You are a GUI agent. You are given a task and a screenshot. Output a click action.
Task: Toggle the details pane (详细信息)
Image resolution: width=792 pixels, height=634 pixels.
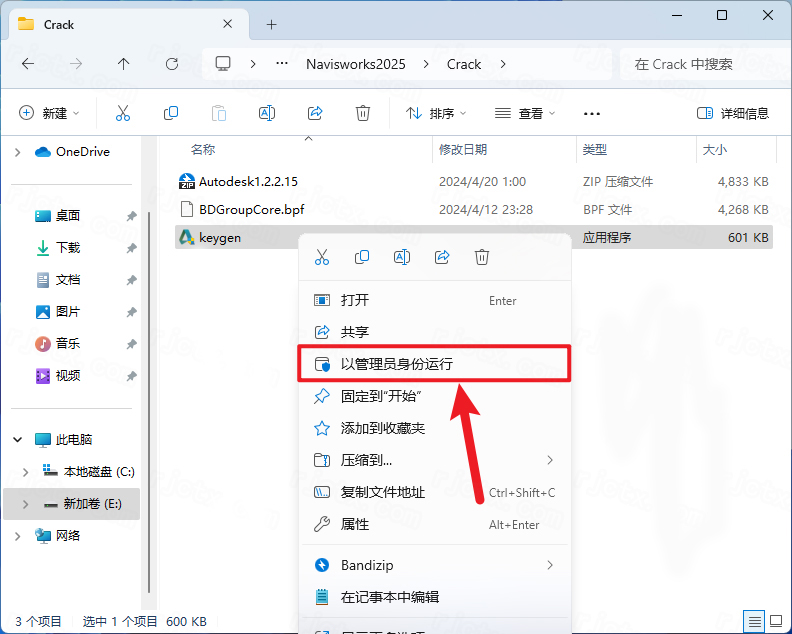click(733, 113)
